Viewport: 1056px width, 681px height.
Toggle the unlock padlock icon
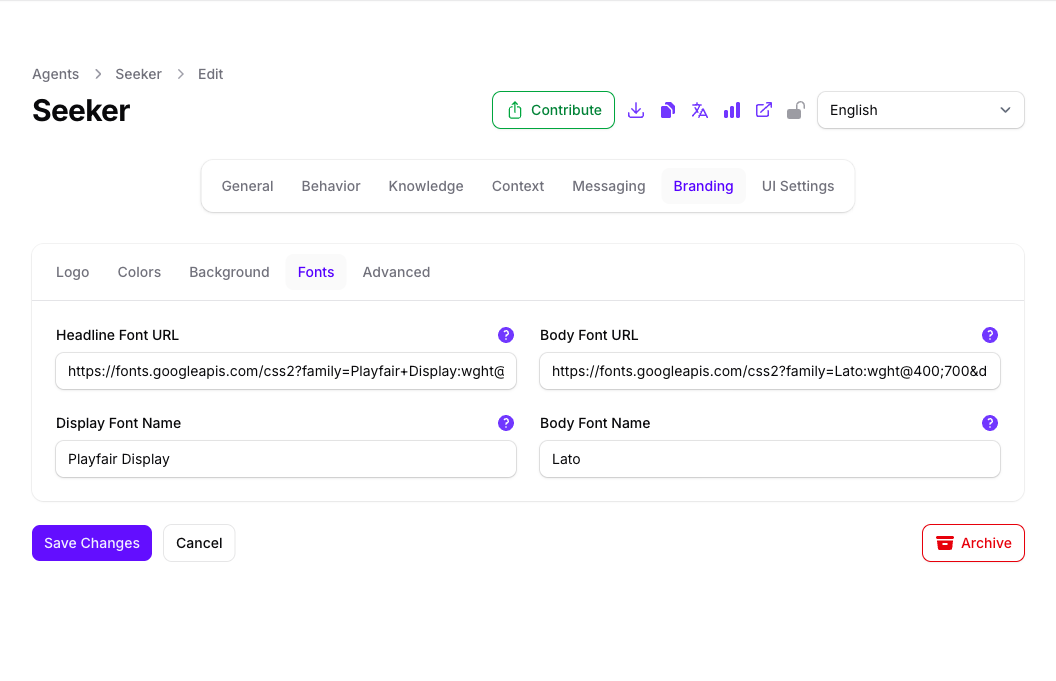click(x=795, y=110)
